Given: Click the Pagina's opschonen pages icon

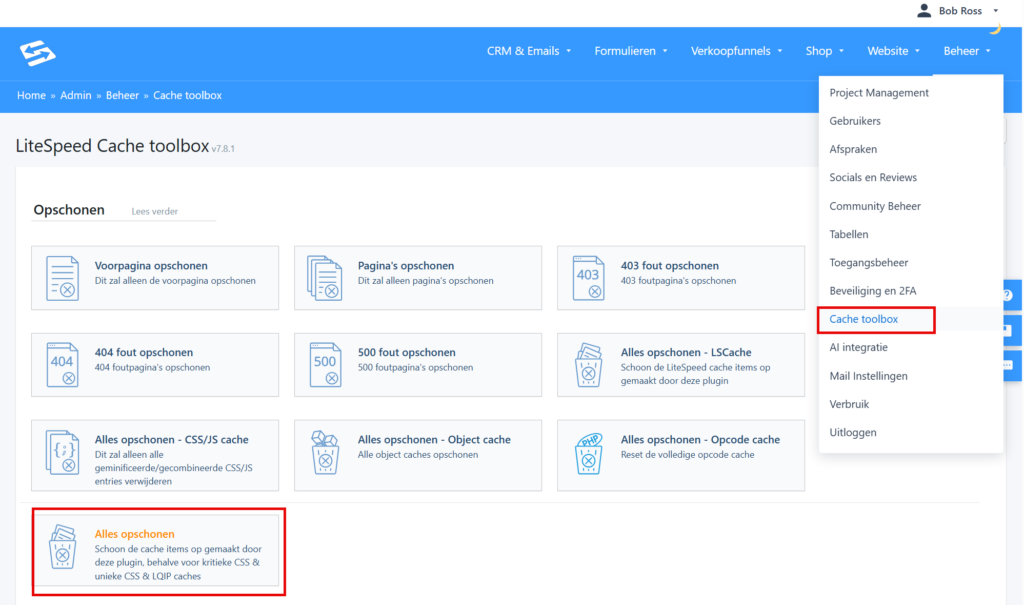Looking at the screenshot, I should coord(325,278).
